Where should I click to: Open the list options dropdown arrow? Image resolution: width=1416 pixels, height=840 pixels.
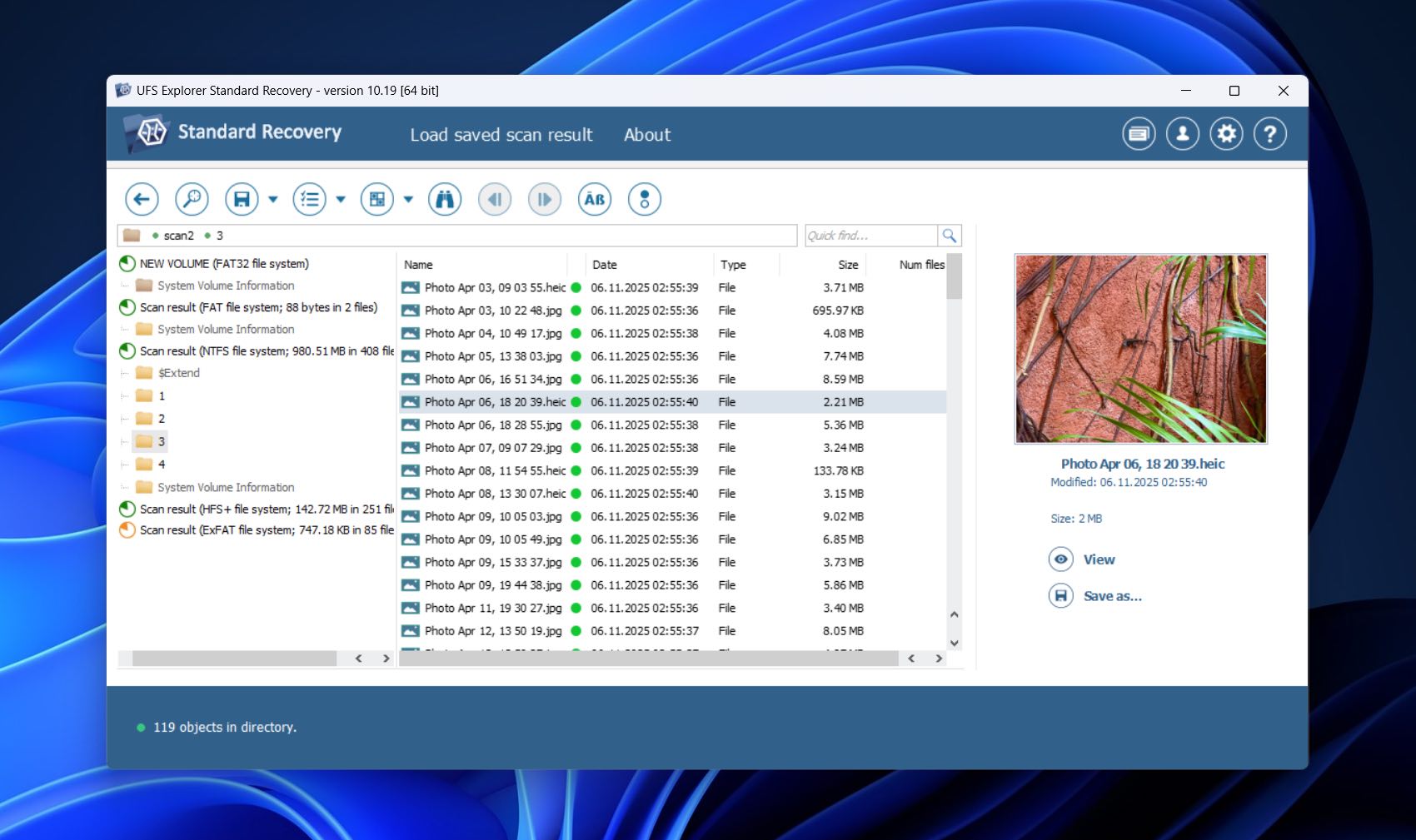click(x=341, y=200)
